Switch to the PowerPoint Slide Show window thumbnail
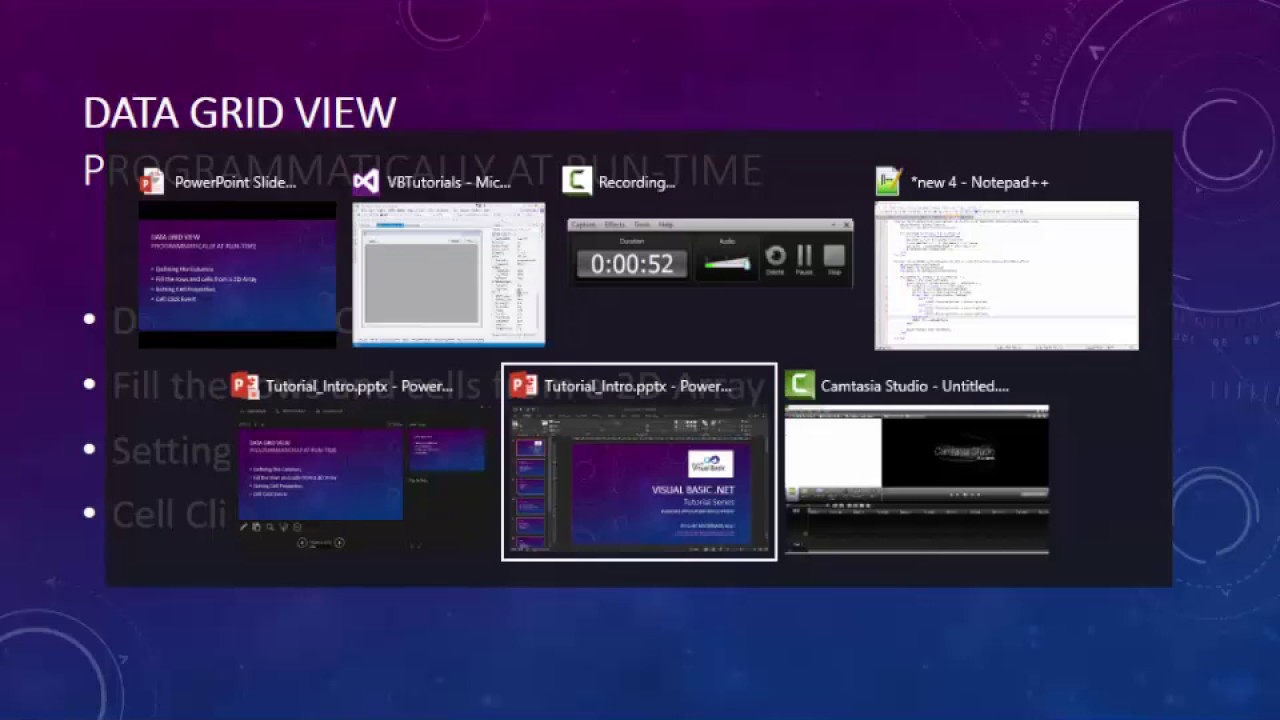Screen dimensions: 1280x720 (237, 275)
